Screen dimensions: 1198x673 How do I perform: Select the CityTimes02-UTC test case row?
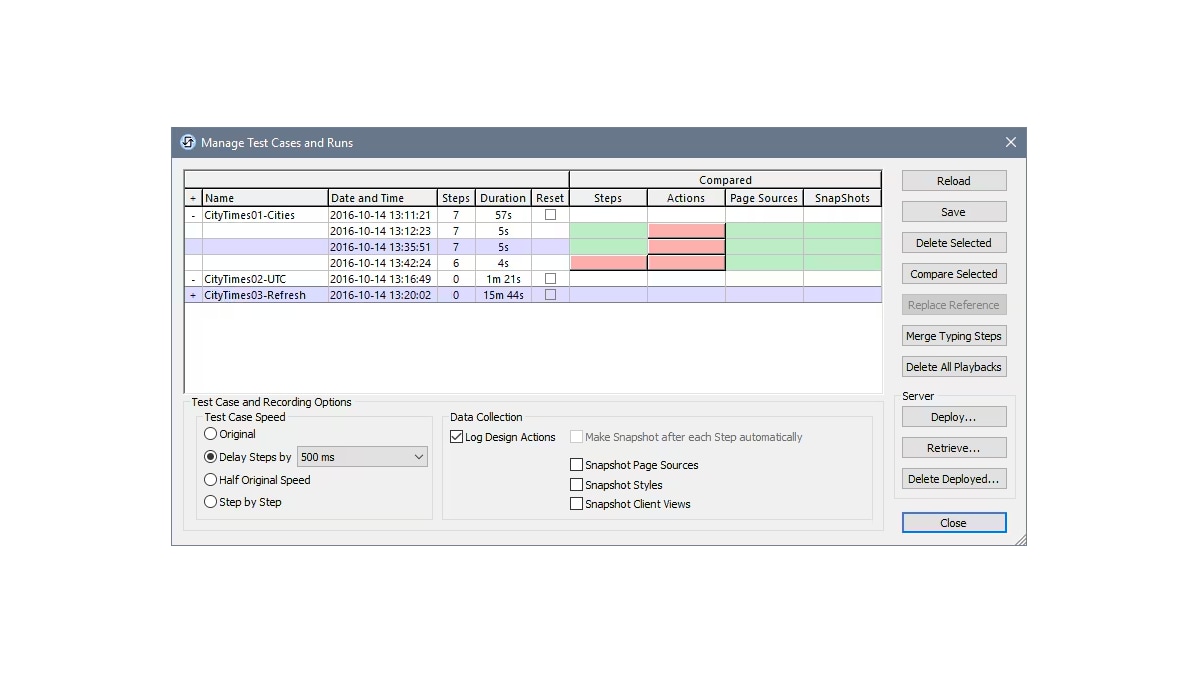tap(264, 279)
